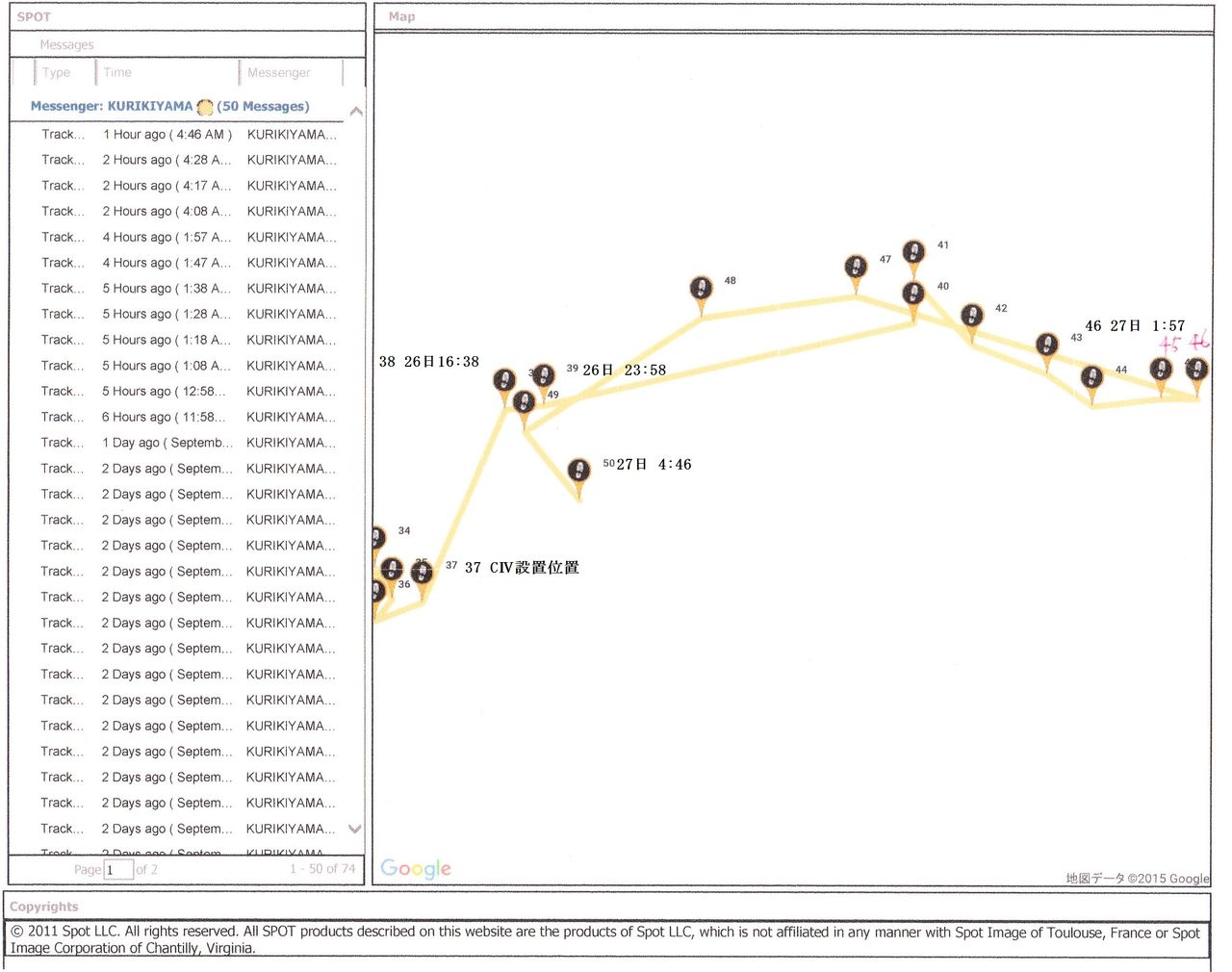
Task: Select the 4 Hours ago 1:57 track row
Action: click(x=188, y=237)
